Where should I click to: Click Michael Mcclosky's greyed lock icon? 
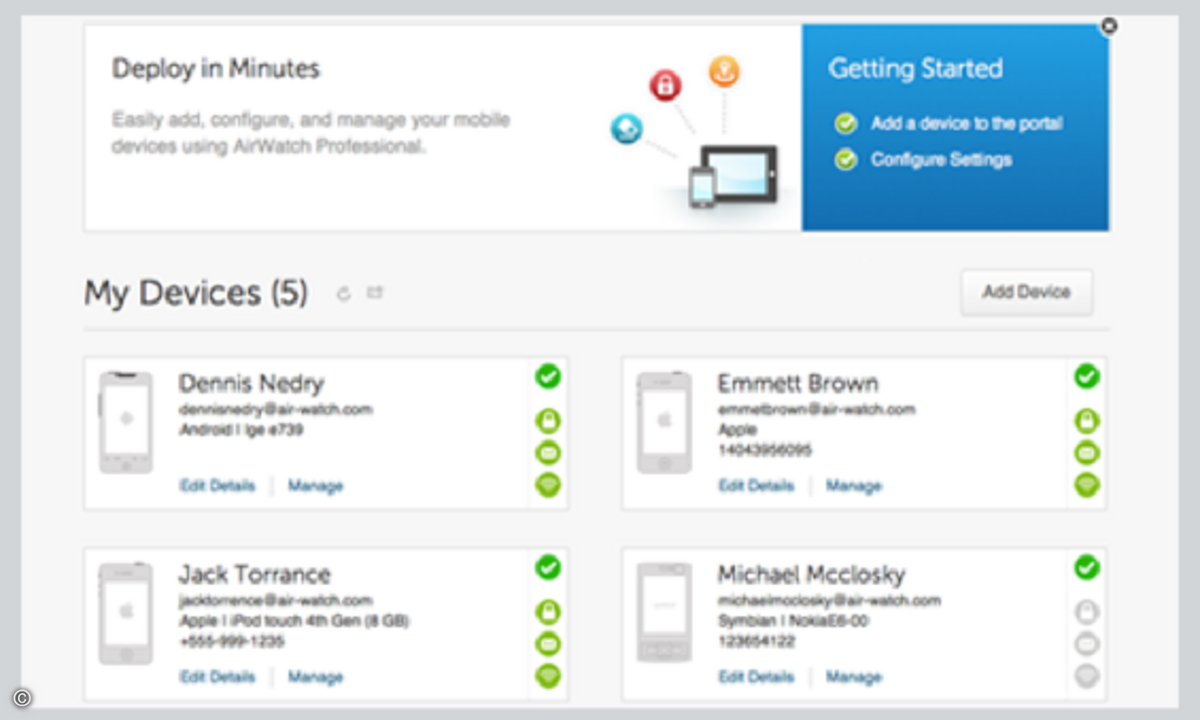coord(1087,612)
